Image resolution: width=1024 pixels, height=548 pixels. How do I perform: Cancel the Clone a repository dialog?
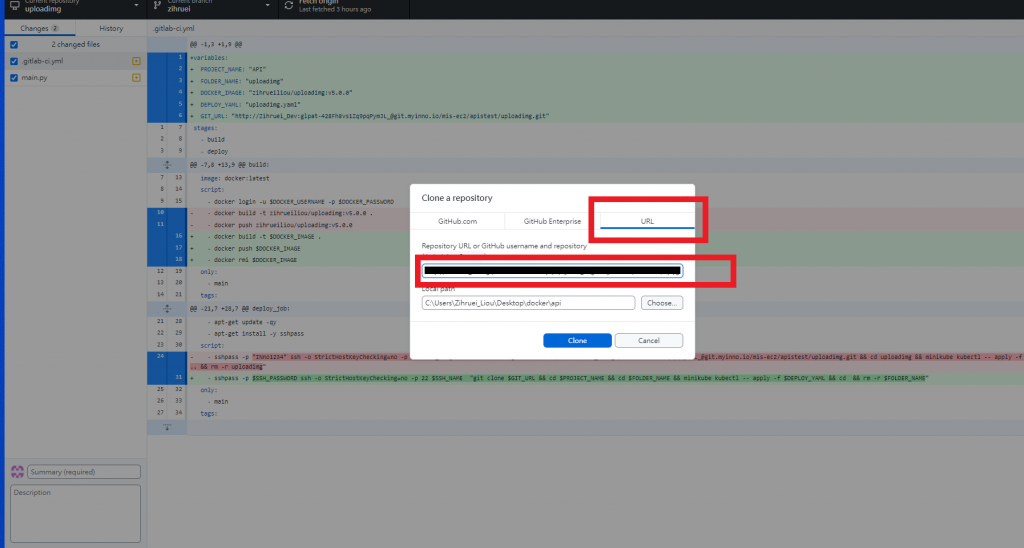tap(648, 340)
